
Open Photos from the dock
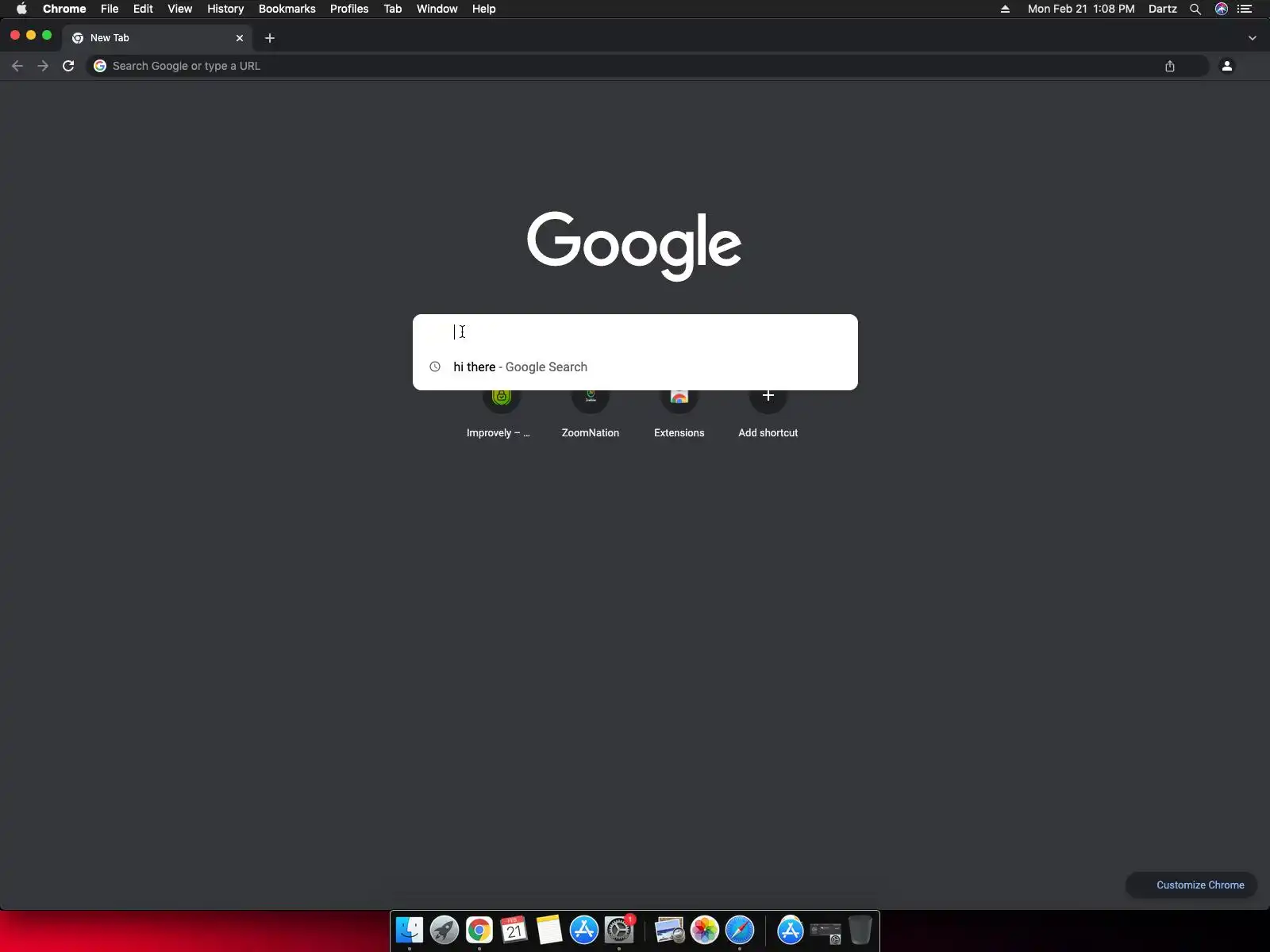coord(705,930)
